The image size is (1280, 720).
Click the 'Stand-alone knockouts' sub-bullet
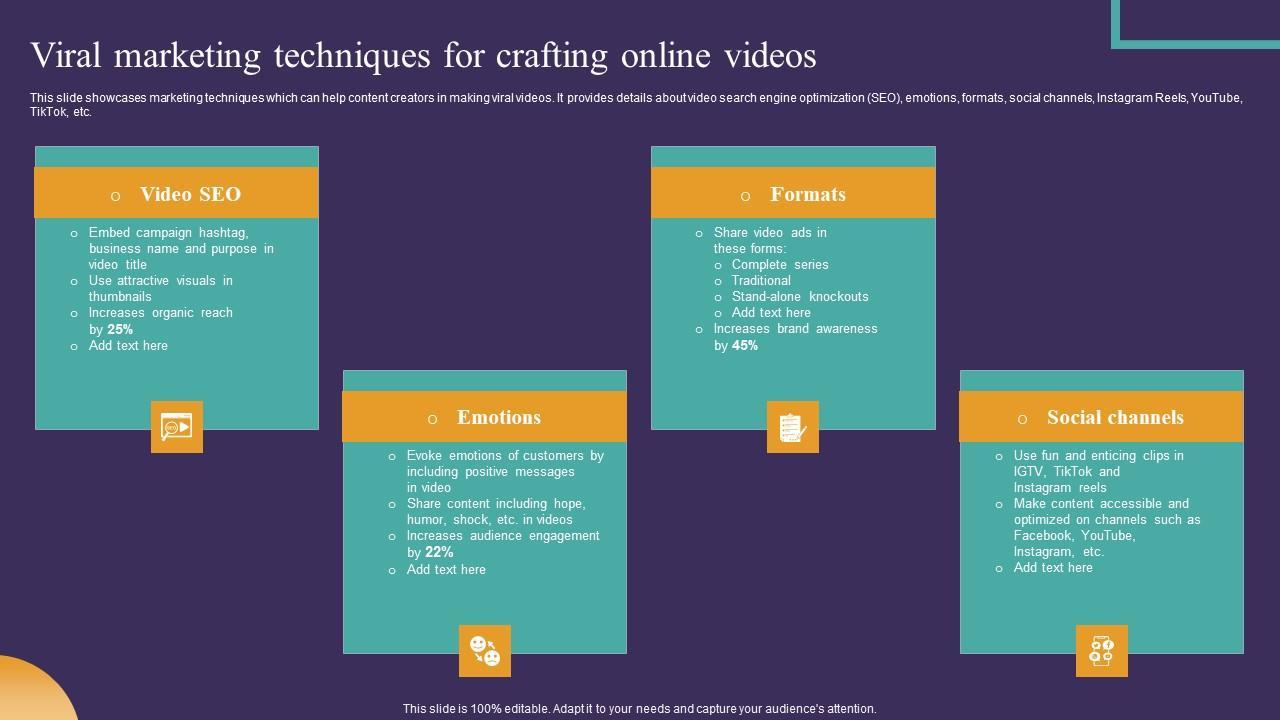(800, 296)
